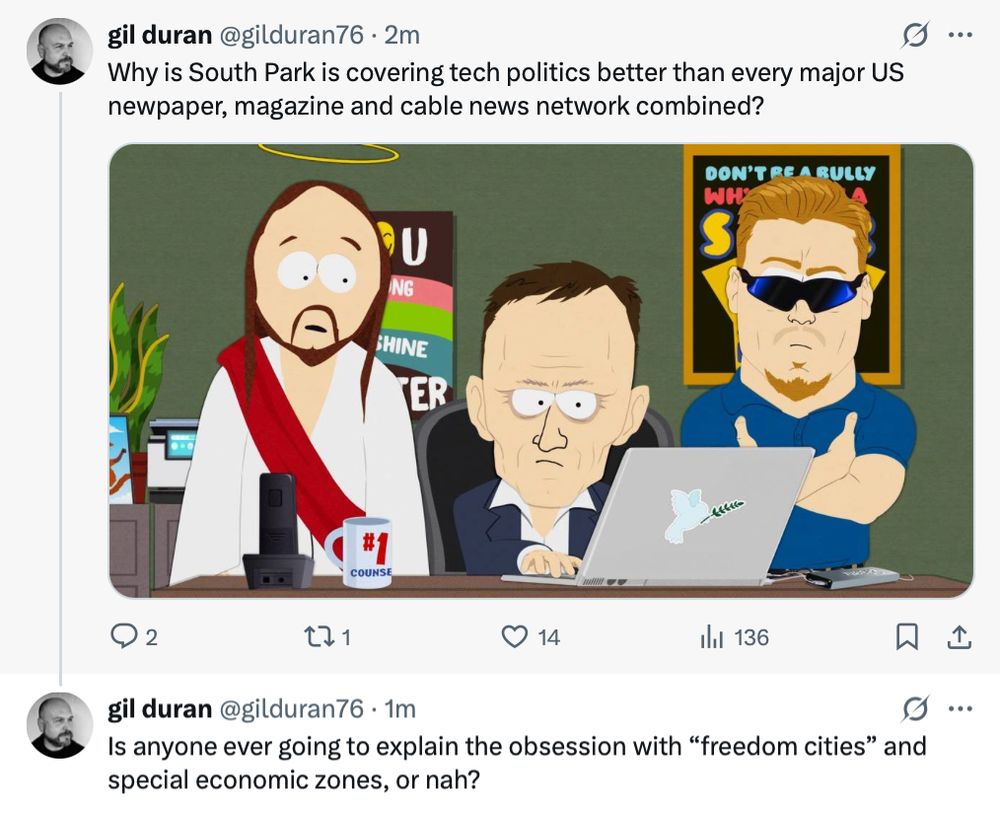View analytics showing 136 views

735,637
